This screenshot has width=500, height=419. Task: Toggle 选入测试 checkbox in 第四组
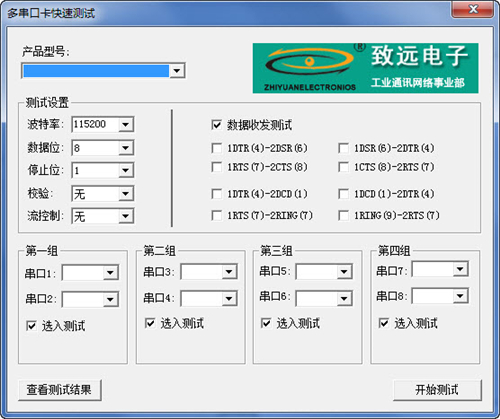[384, 323]
